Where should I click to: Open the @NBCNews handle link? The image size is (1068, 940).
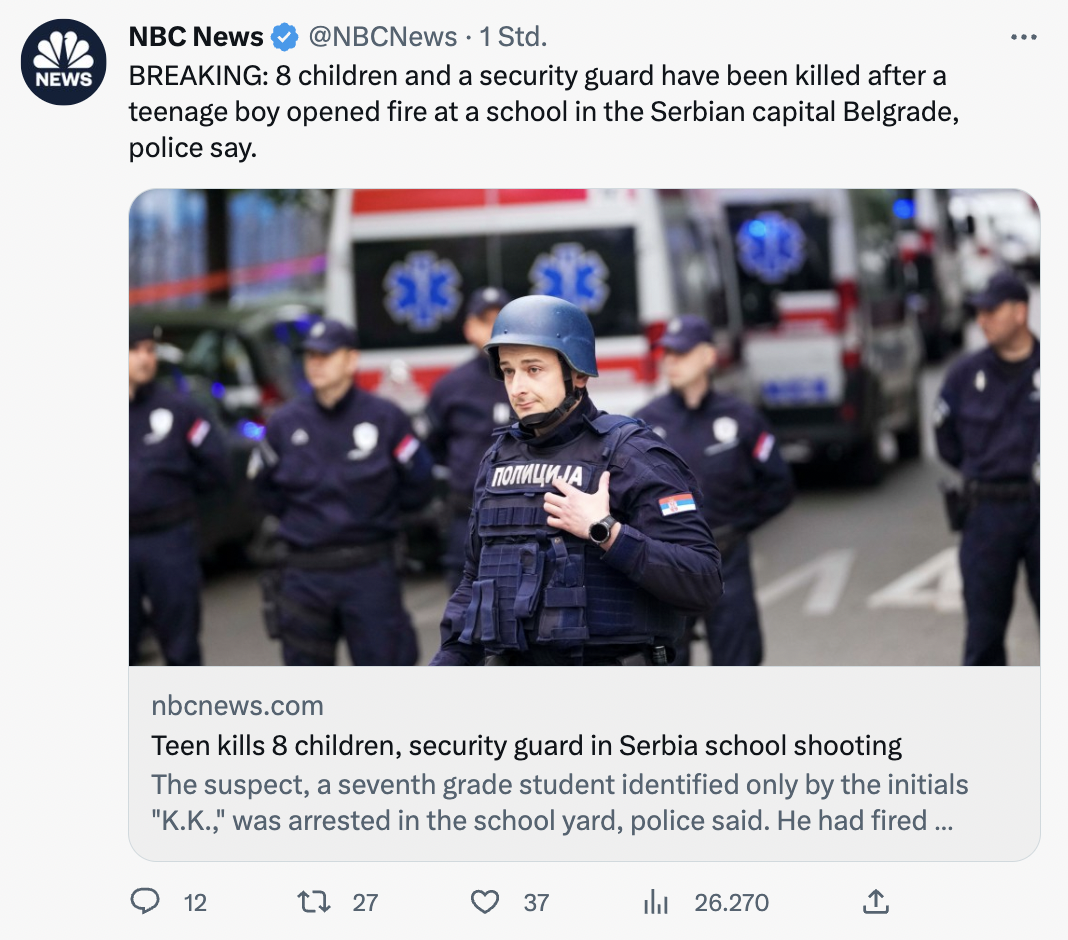click(381, 37)
